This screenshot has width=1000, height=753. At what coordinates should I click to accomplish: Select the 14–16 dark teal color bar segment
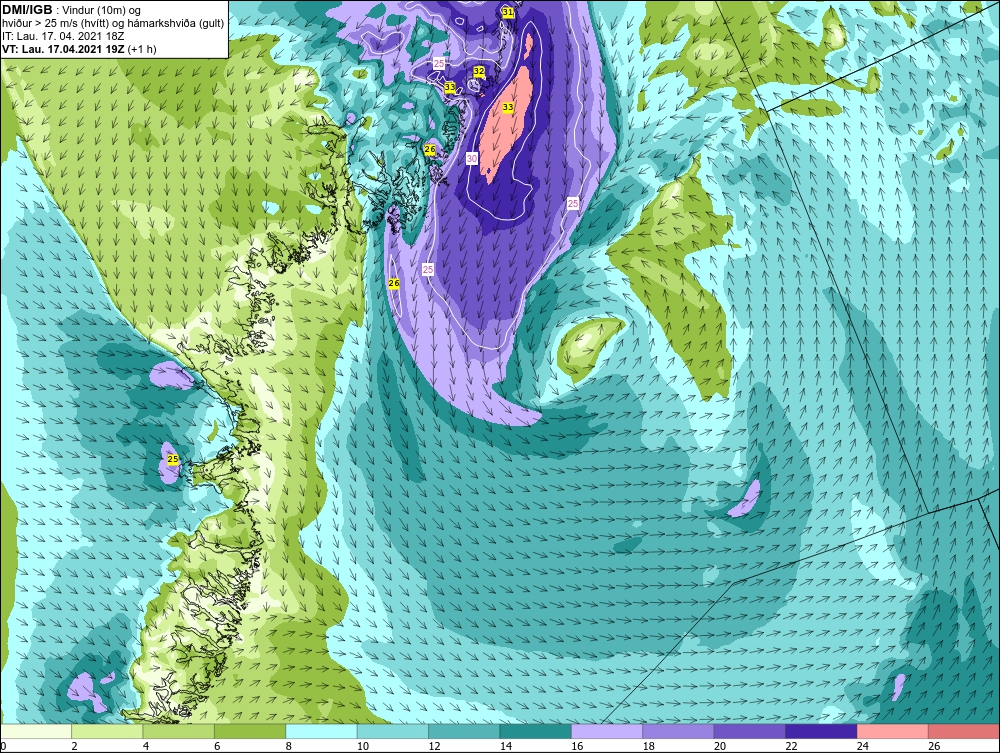click(x=536, y=731)
